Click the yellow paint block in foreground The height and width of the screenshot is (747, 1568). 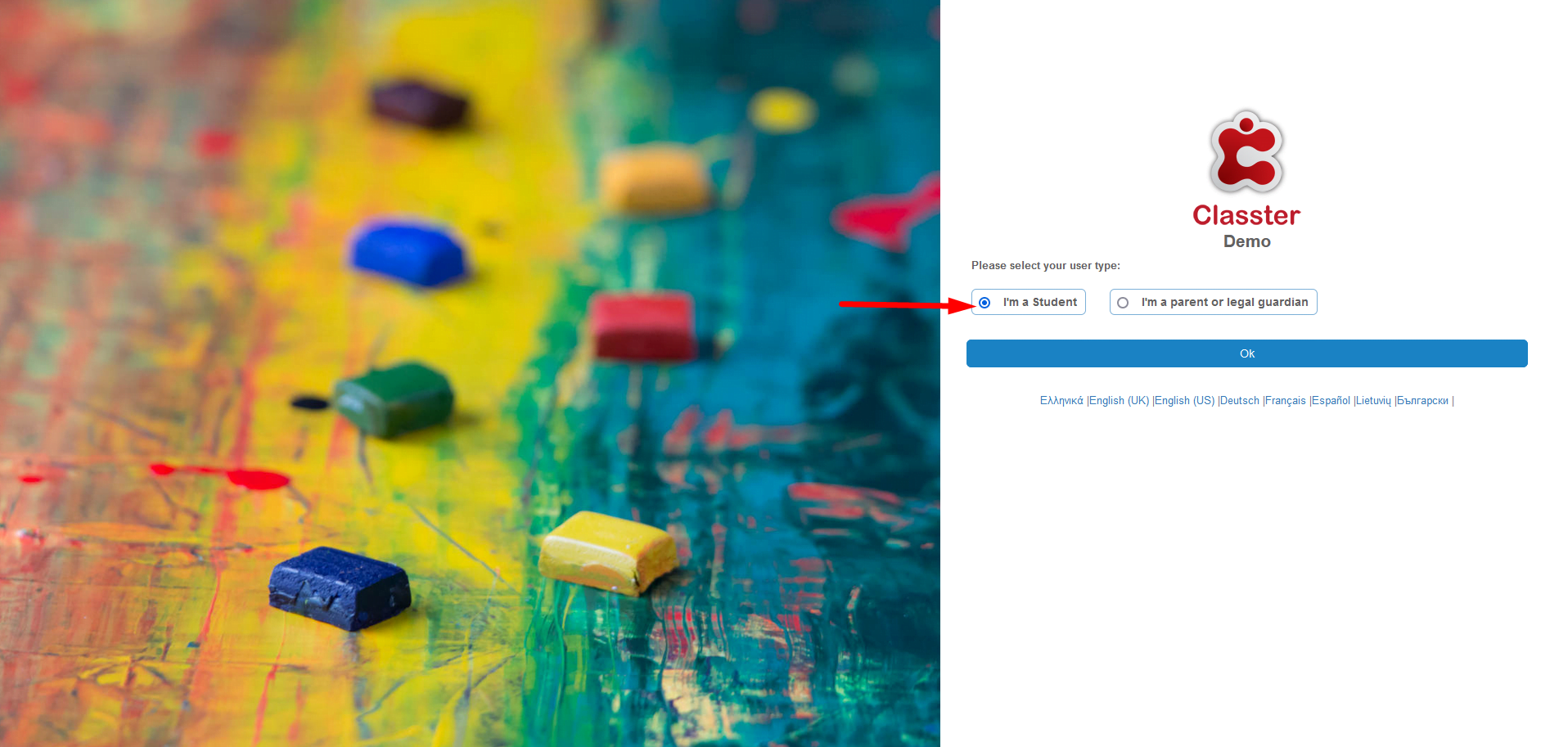(x=608, y=552)
